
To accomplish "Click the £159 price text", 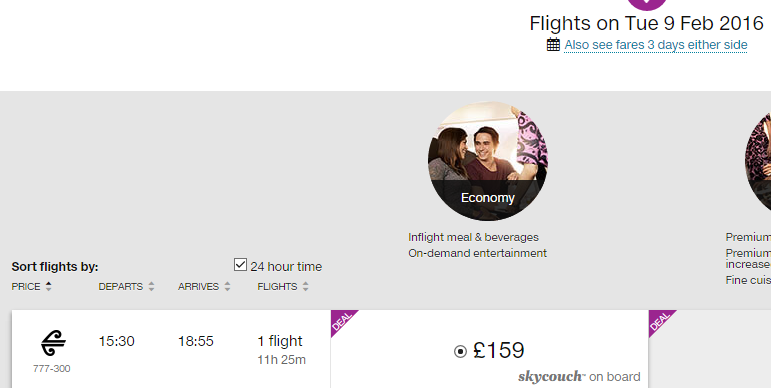I will click(x=499, y=350).
